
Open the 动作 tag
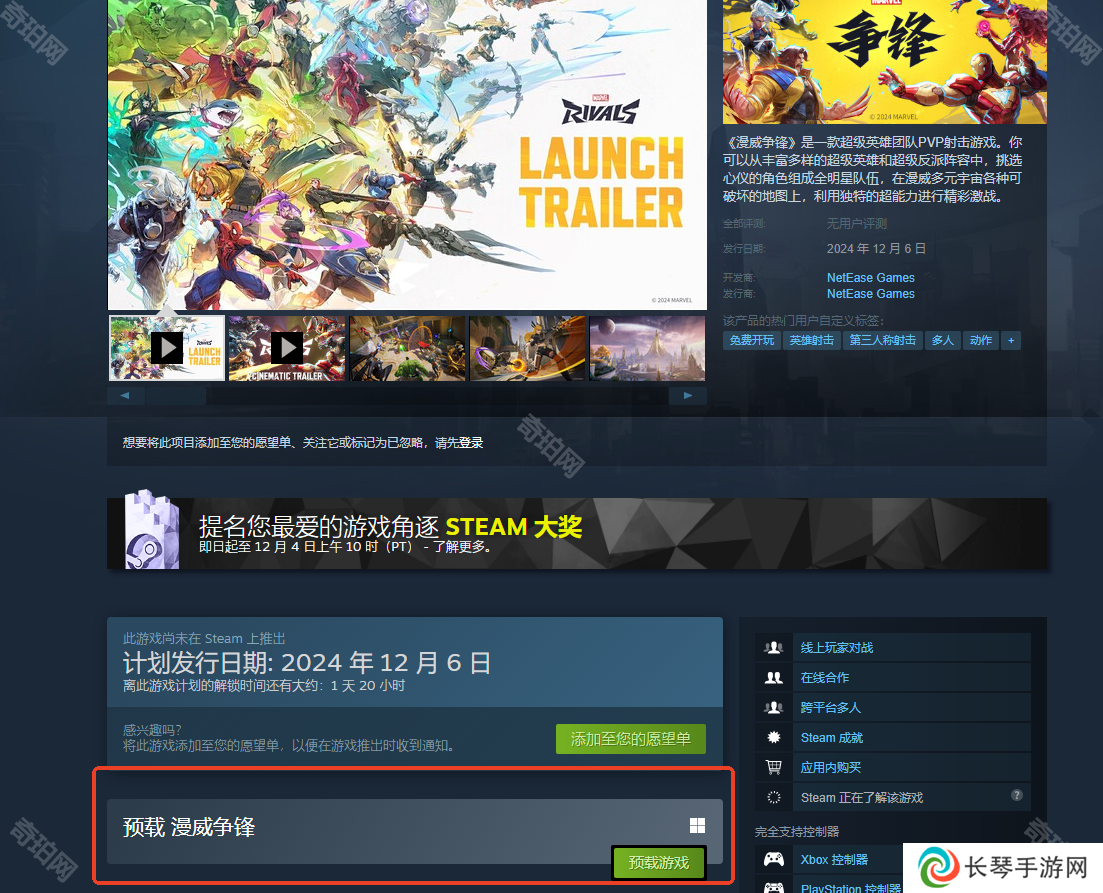click(981, 341)
